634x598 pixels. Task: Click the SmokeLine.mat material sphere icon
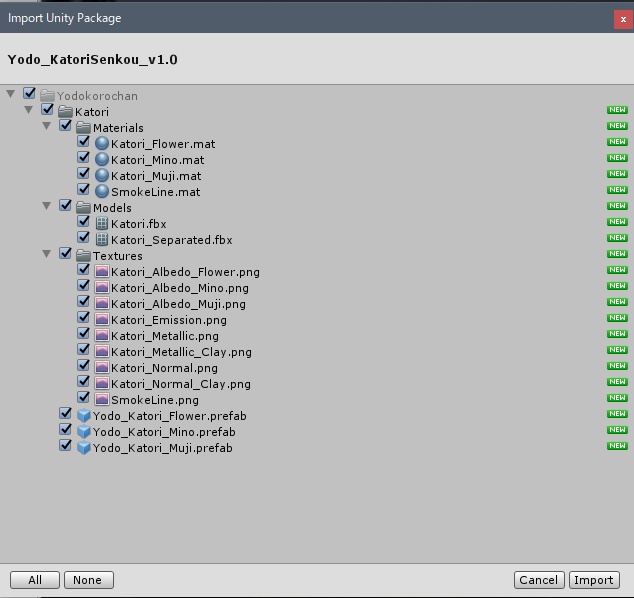(x=102, y=192)
